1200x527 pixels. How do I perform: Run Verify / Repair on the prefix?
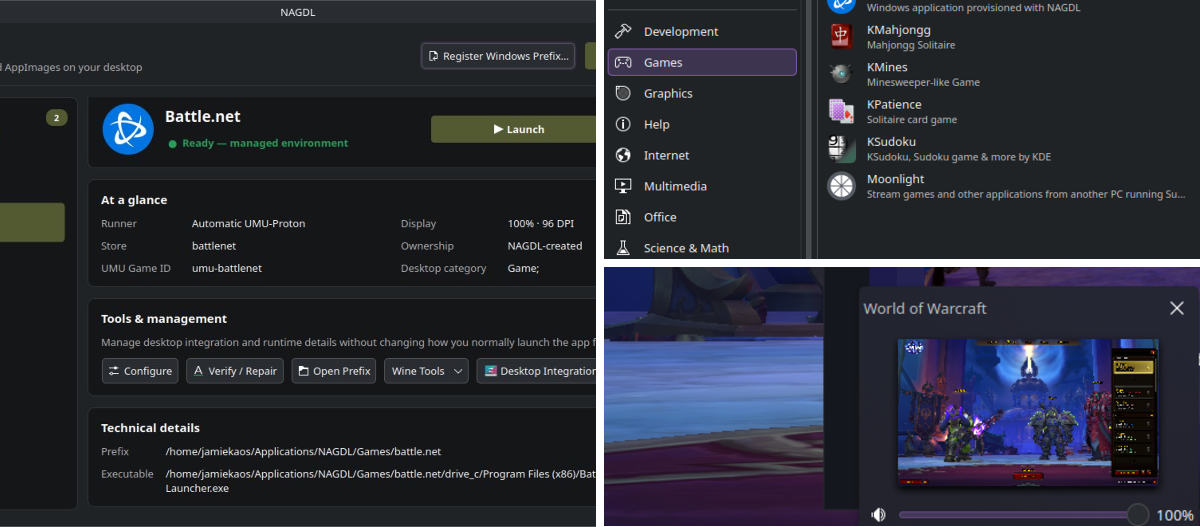[235, 371]
